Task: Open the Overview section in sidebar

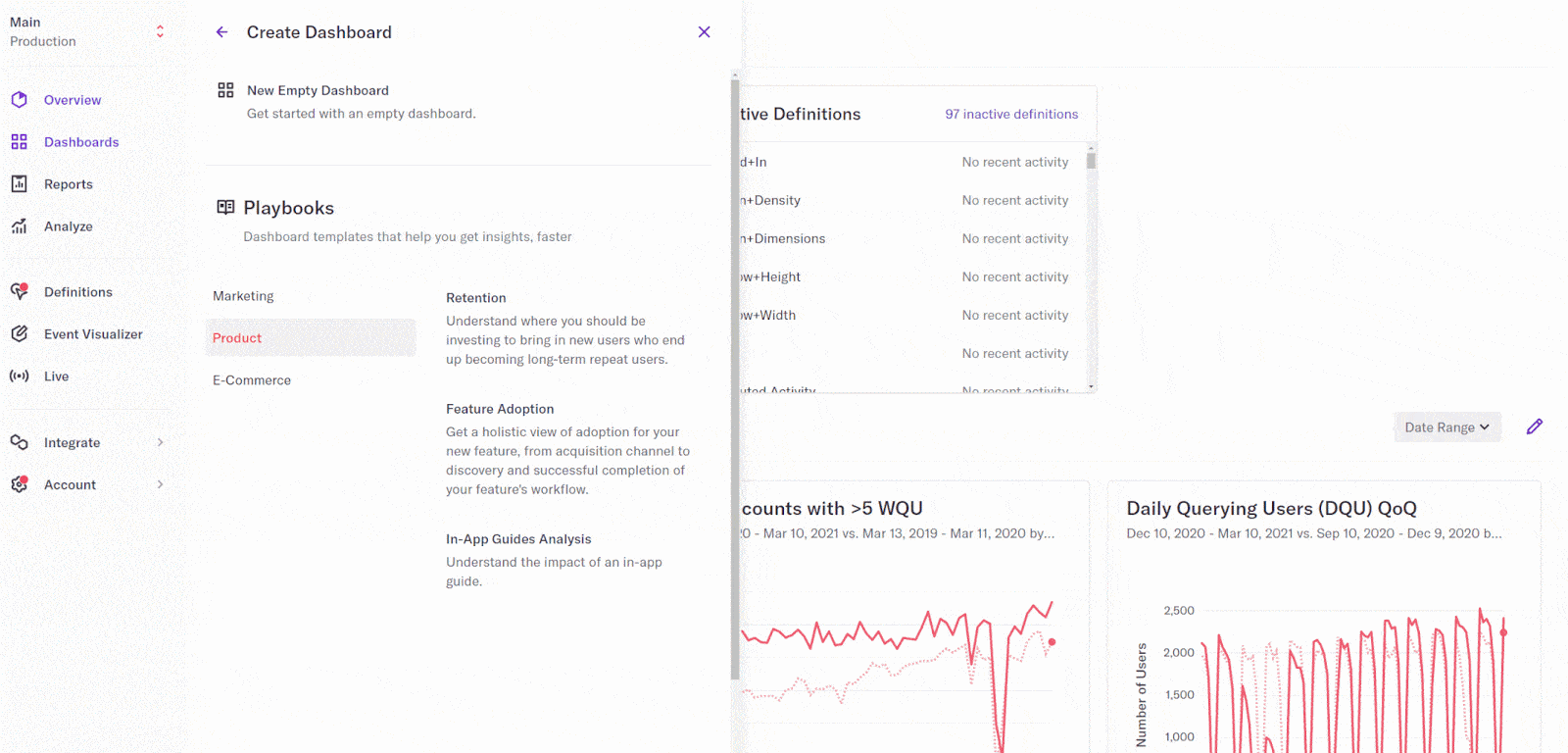Action: pyautogui.click(x=72, y=99)
